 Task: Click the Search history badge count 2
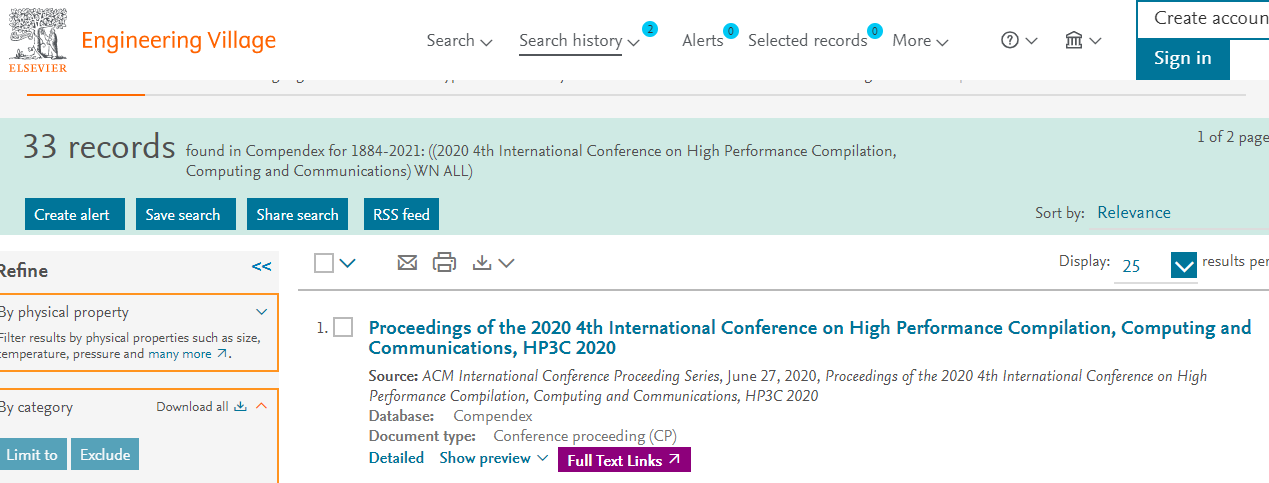(x=650, y=28)
